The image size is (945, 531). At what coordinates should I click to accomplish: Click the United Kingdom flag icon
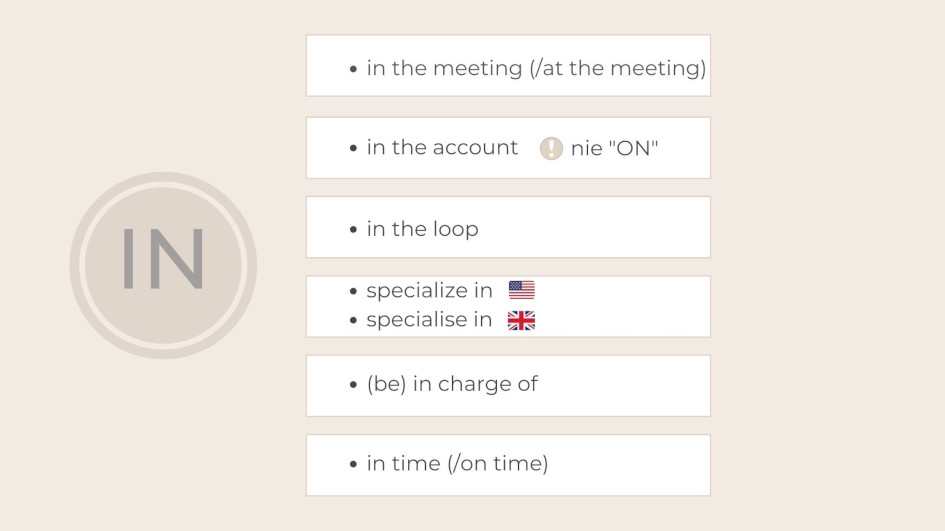[x=521, y=320]
